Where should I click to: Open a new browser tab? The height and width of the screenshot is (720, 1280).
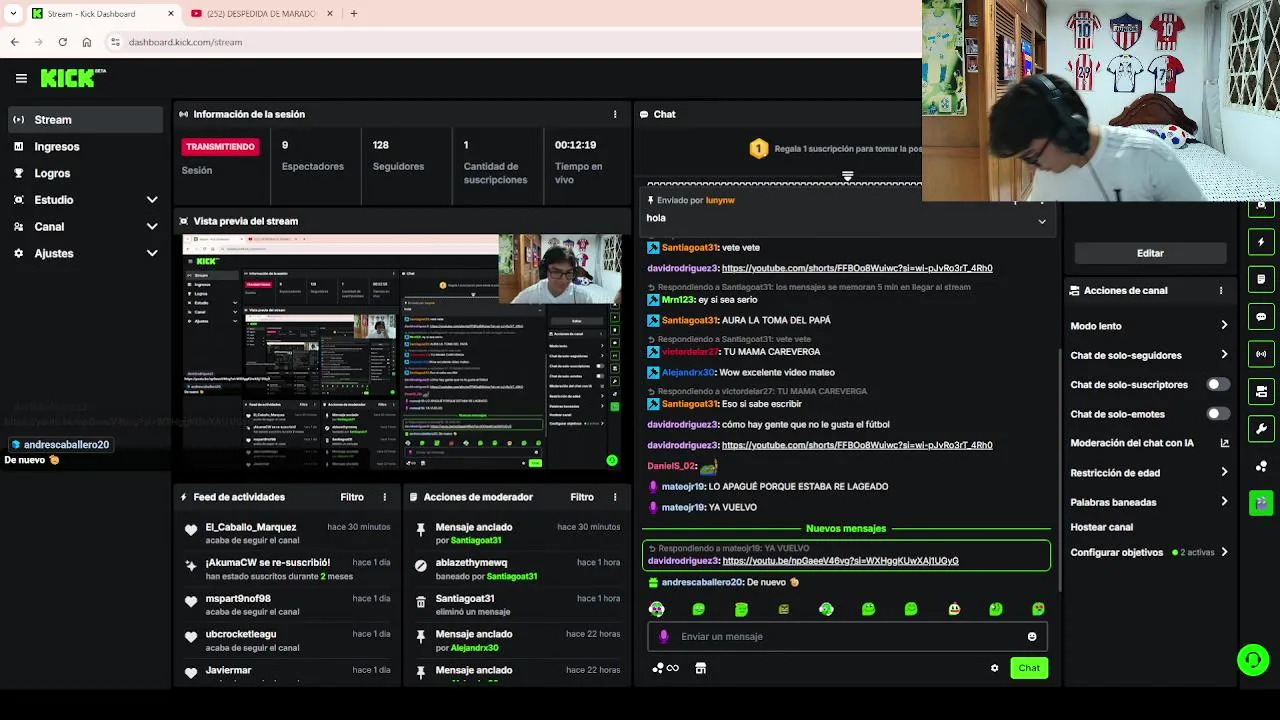tap(354, 14)
